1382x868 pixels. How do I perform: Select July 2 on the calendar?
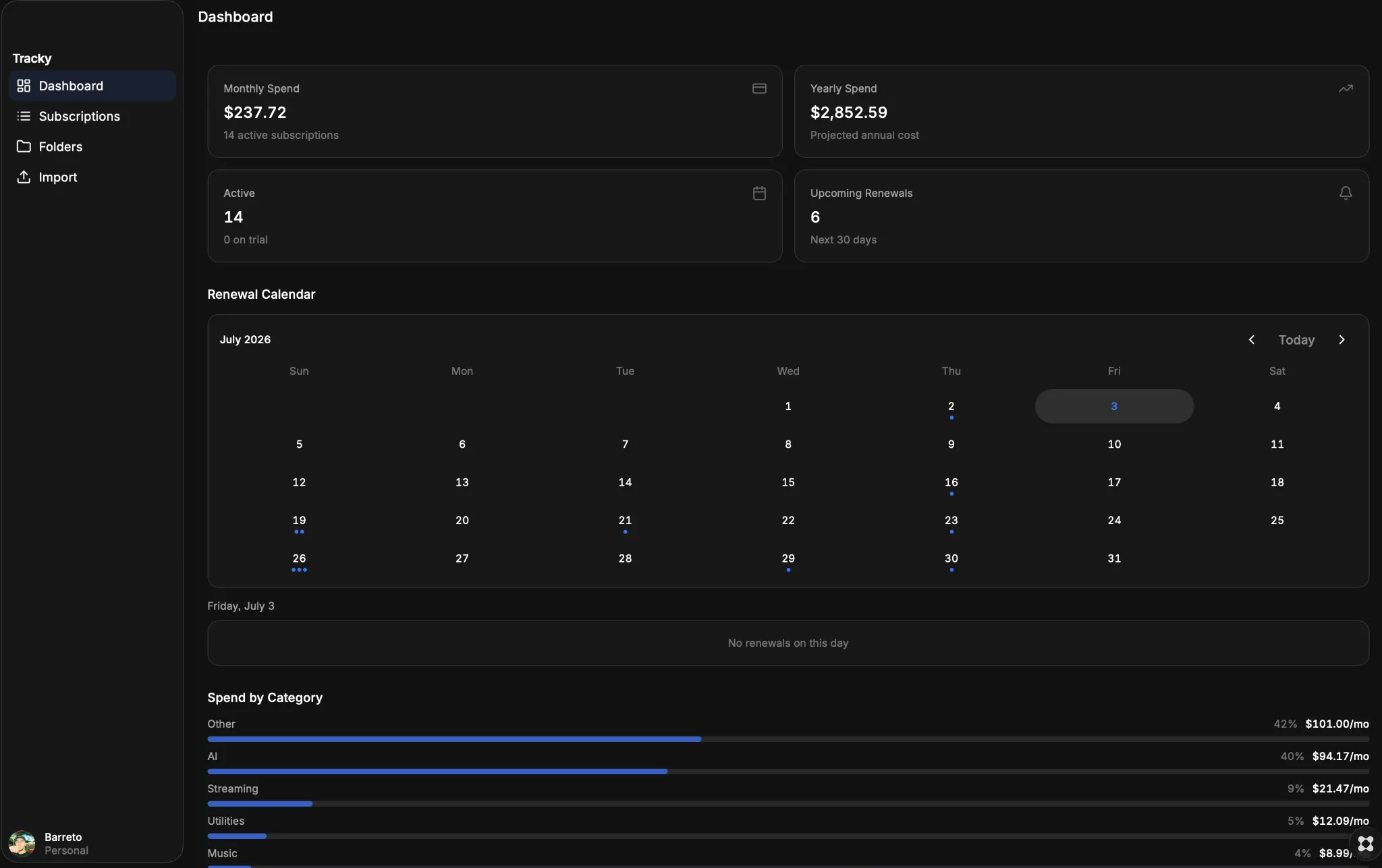pyautogui.click(x=951, y=406)
